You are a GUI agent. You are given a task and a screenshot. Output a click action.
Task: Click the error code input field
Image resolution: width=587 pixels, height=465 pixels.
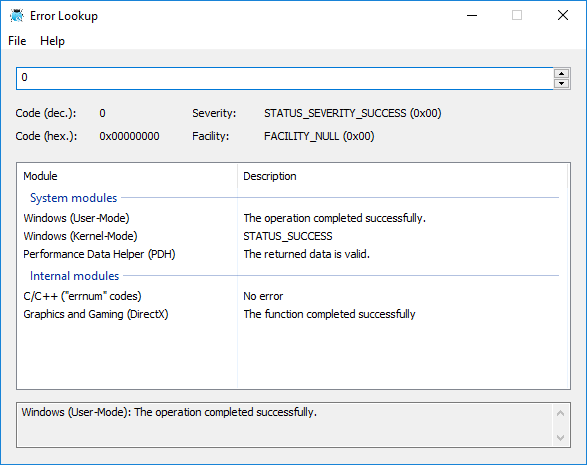[x=285, y=78]
